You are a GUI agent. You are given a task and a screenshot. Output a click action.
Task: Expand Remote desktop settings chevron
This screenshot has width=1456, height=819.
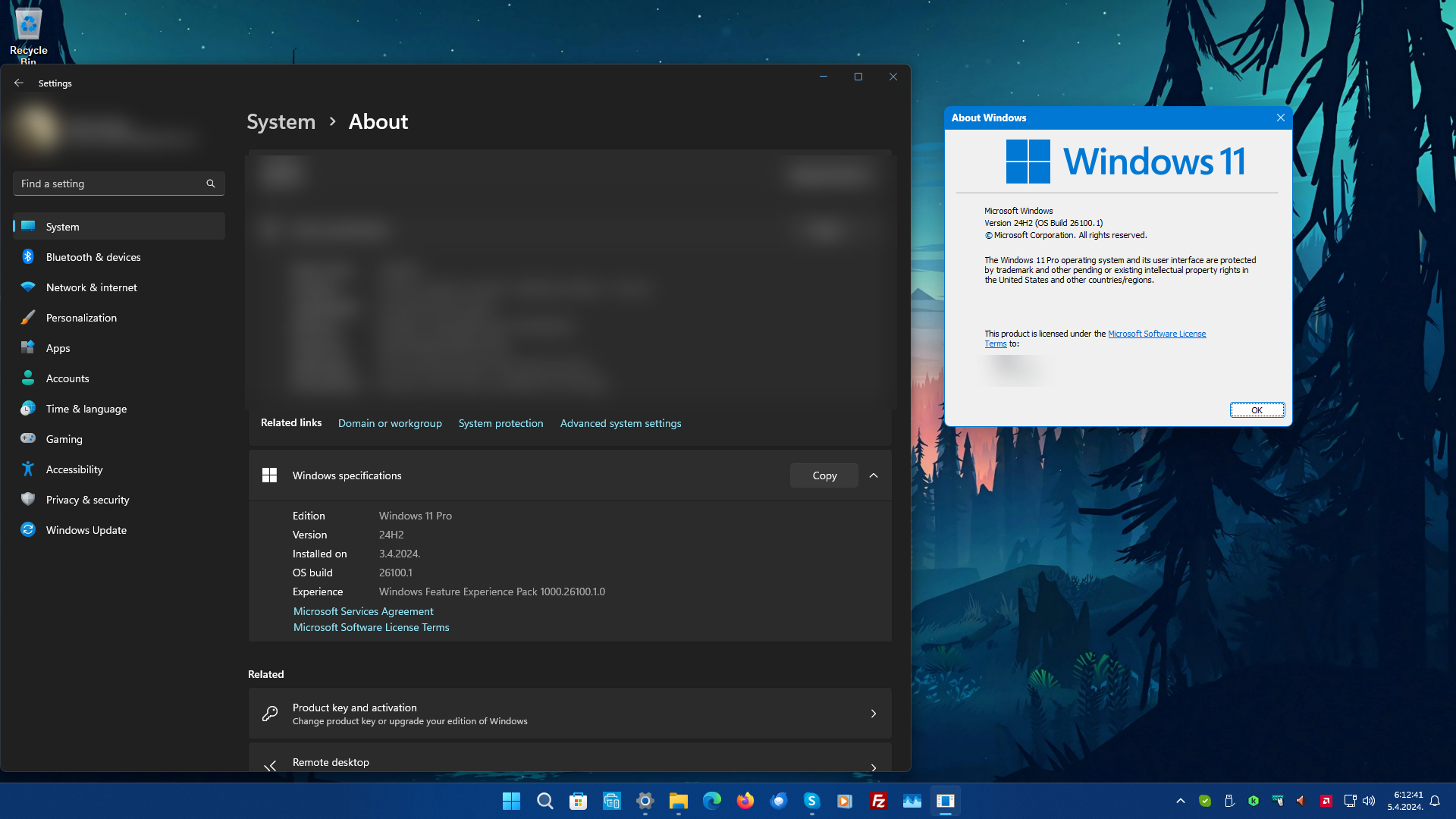(874, 767)
